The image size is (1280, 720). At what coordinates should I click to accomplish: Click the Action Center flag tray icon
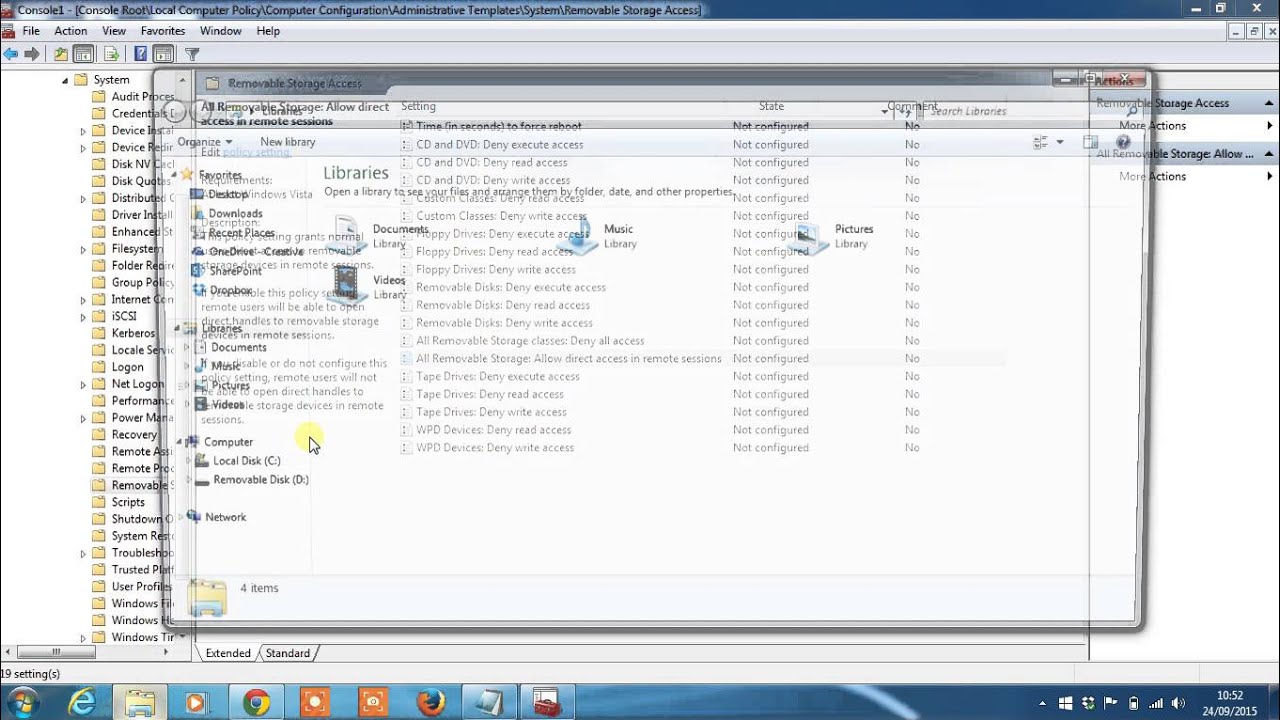coord(1111,703)
